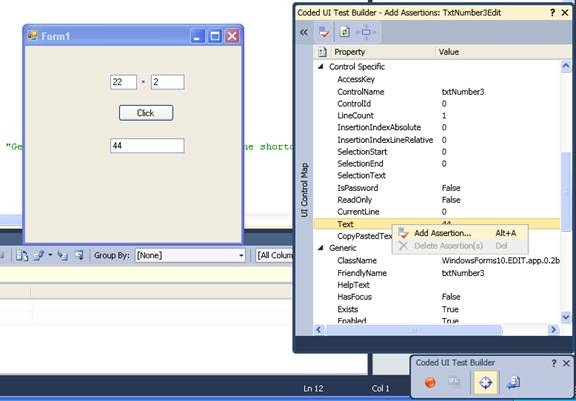The width and height of the screenshot is (576, 401).
Task: Click the property grid scroll down arrow
Action: click(x=566, y=317)
